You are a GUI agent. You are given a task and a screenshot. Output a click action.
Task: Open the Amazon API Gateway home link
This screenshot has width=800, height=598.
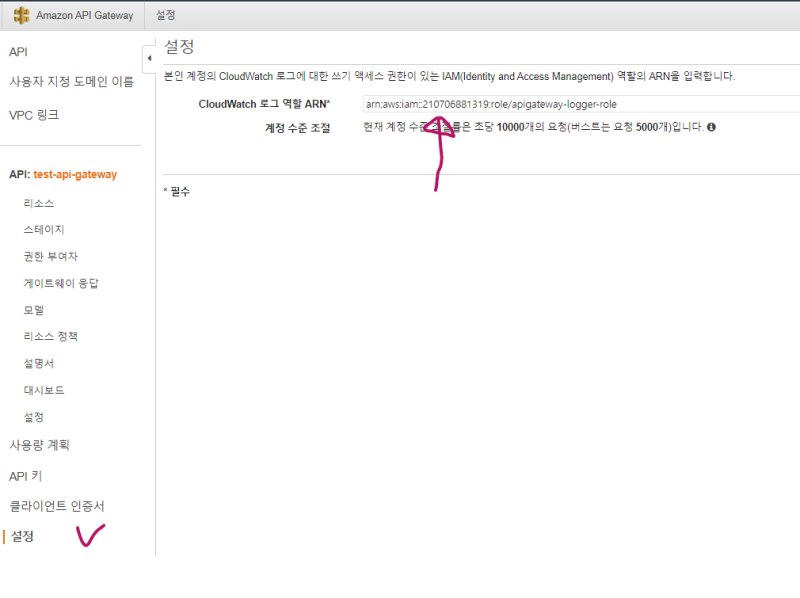click(x=84, y=15)
